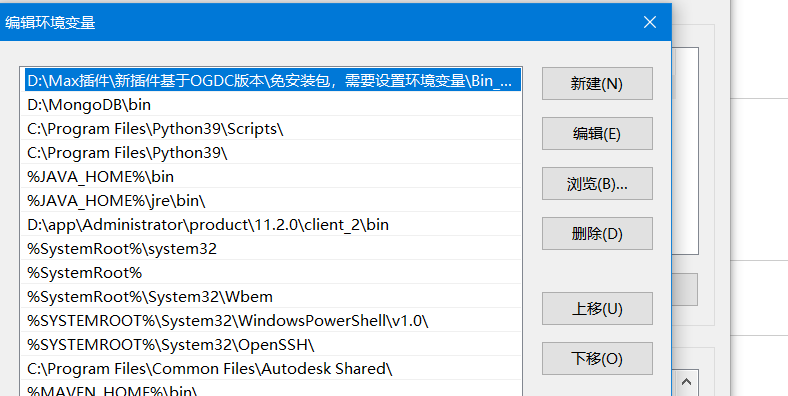Select the client_2\bin Oracle path entry
Image resolution: width=788 pixels, height=396 pixels.
tap(271, 225)
